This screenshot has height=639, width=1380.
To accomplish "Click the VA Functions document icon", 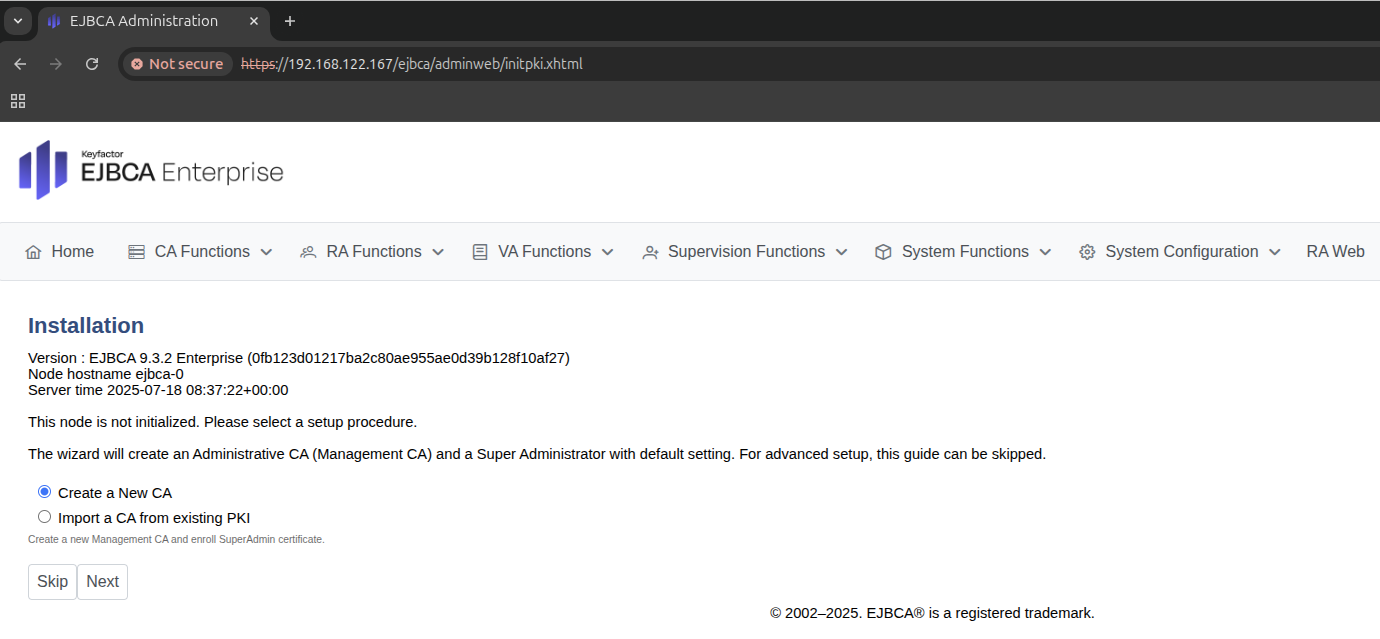I will click(x=478, y=251).
